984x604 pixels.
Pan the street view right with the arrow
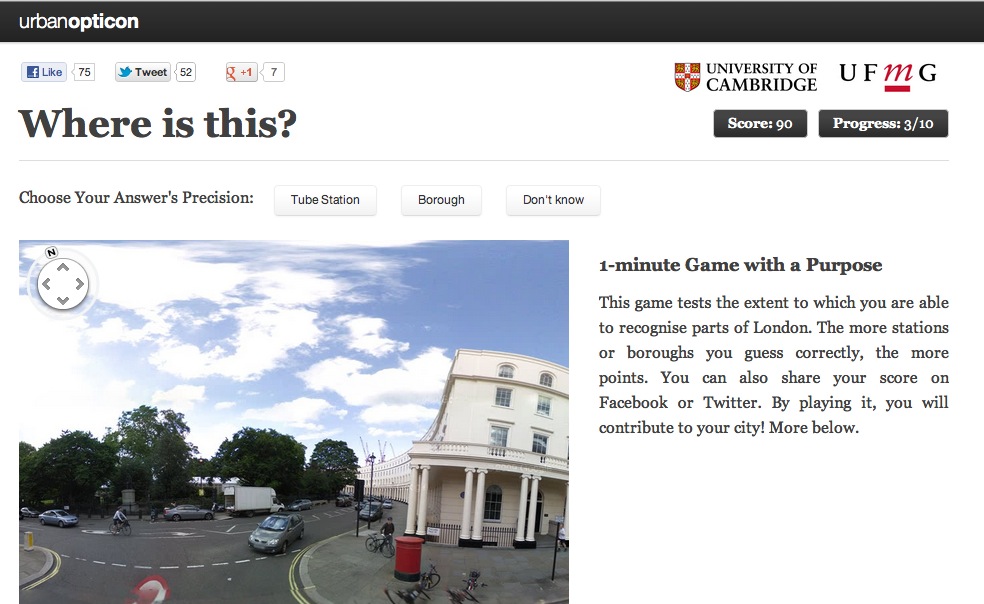[80, 284]
